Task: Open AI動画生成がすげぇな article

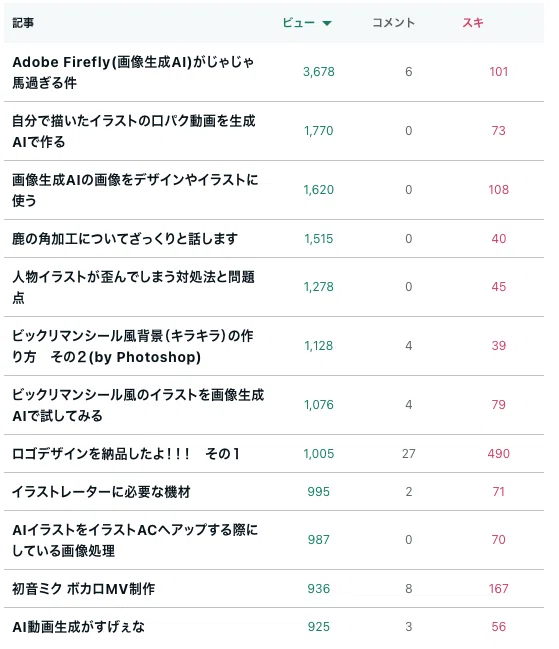Action: (79, 627)
